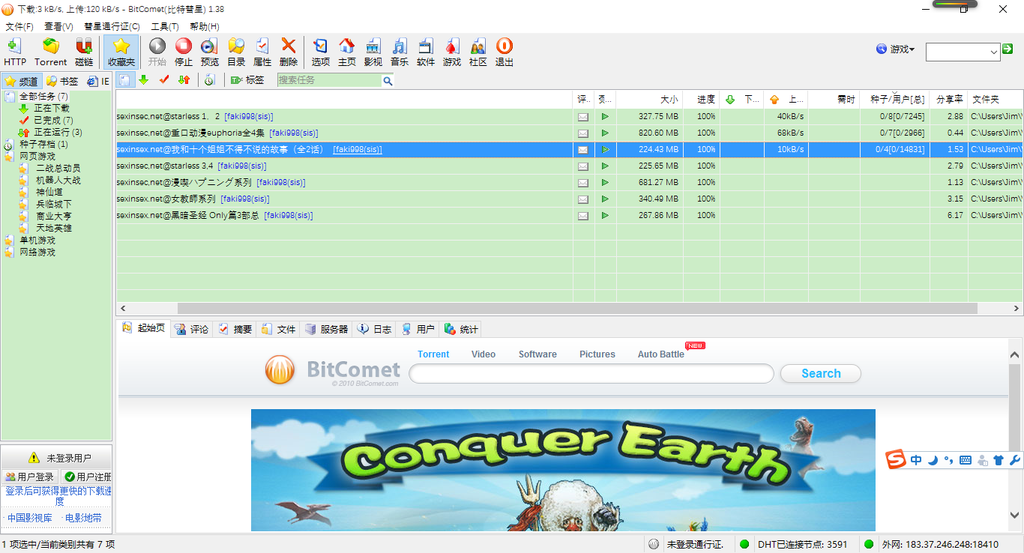Select 网页游戏 folder in the tree
The height and width of the screenshot is (553, 1024).
pos(37,156)
